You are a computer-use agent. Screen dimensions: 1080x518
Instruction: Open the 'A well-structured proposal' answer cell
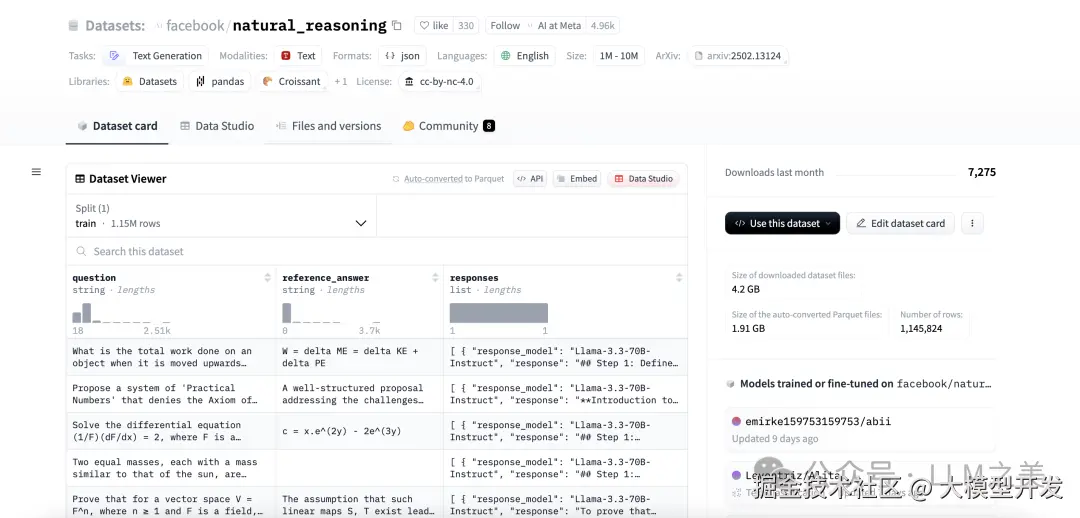tap(360, 394)
